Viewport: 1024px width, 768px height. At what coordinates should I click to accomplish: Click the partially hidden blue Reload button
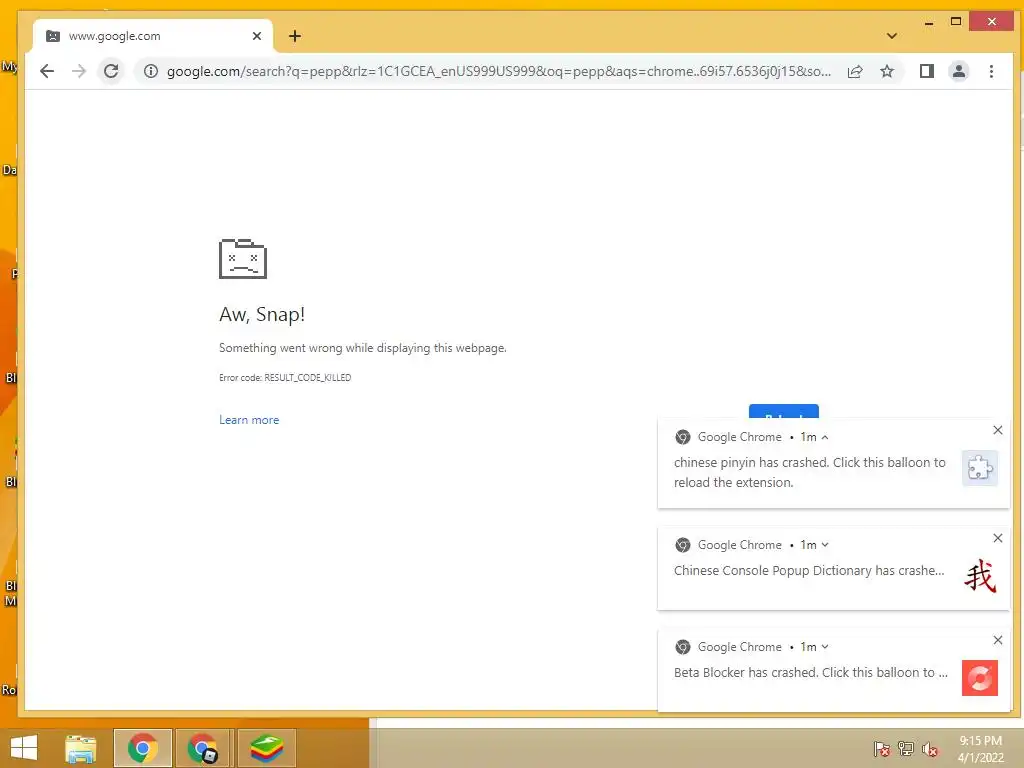(x=784, y=411)
